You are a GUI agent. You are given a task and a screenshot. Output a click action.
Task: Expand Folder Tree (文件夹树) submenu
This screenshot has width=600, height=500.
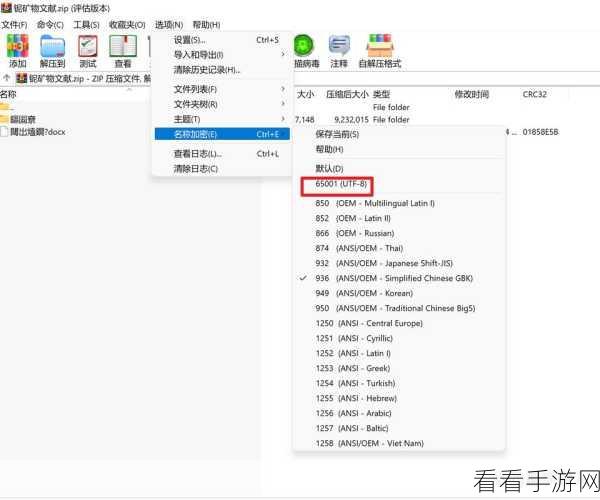(222, 104)
